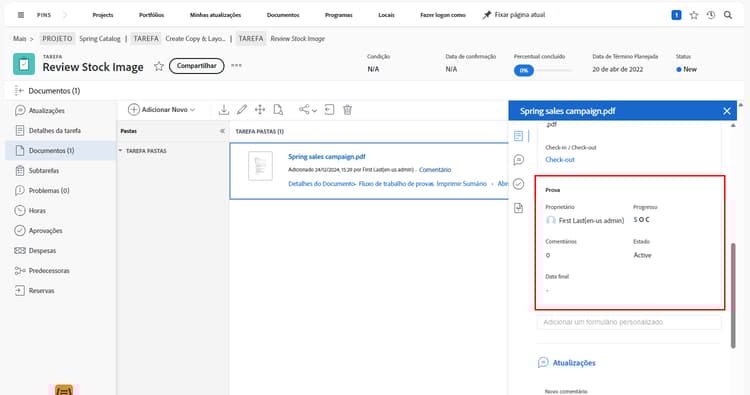750x395 pixels.
Task: Open Despesas section
Action: pyautogui.click(x=42, y=251)
